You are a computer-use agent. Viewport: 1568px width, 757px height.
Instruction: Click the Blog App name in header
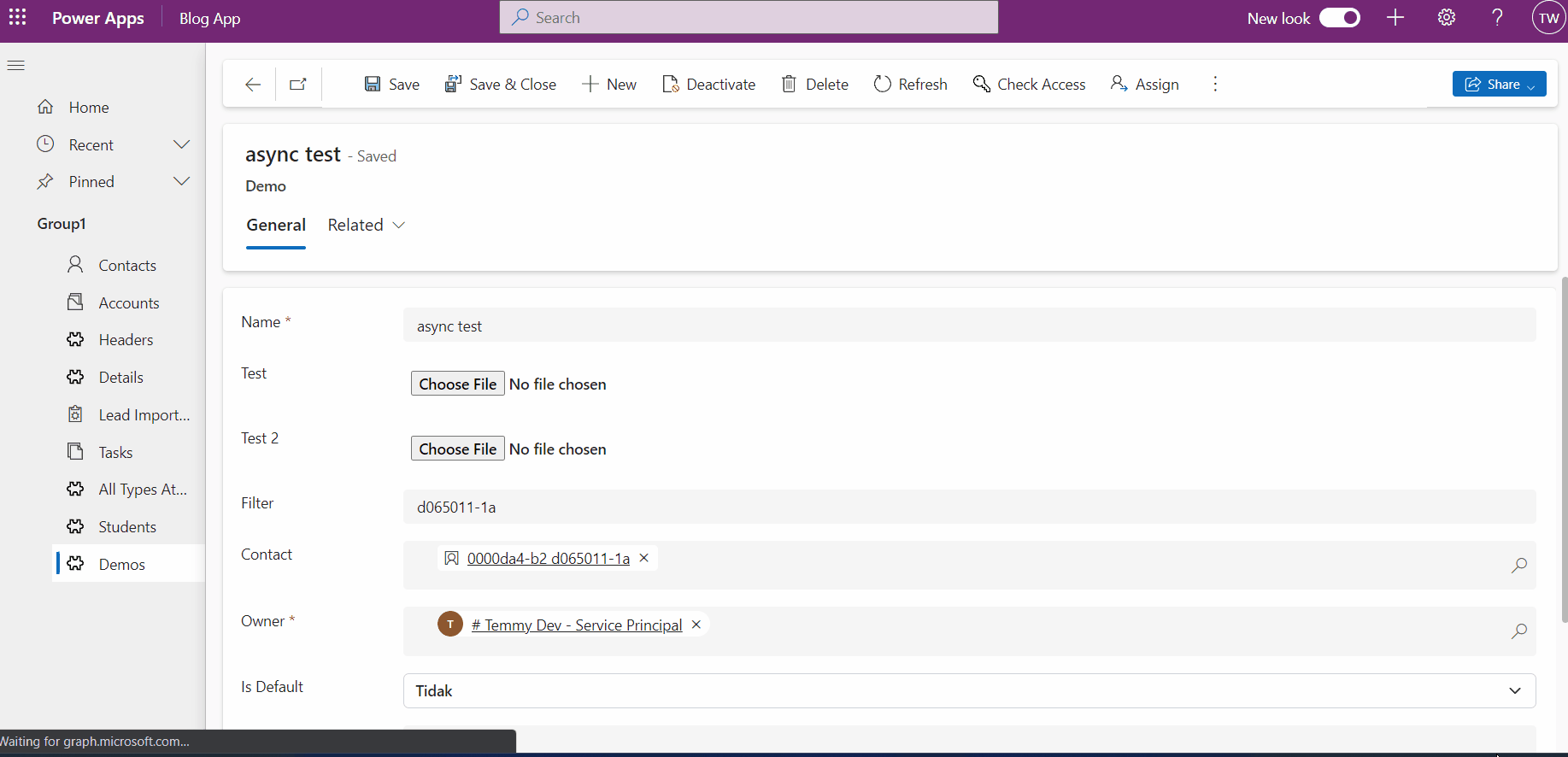209,18
